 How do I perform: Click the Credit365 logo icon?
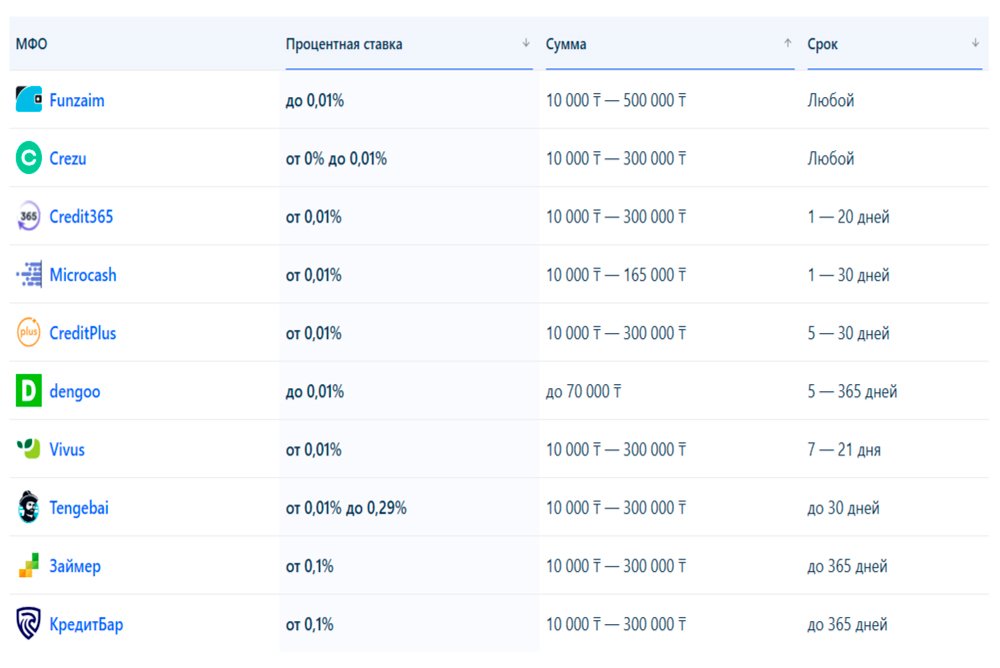pos(29,216)
